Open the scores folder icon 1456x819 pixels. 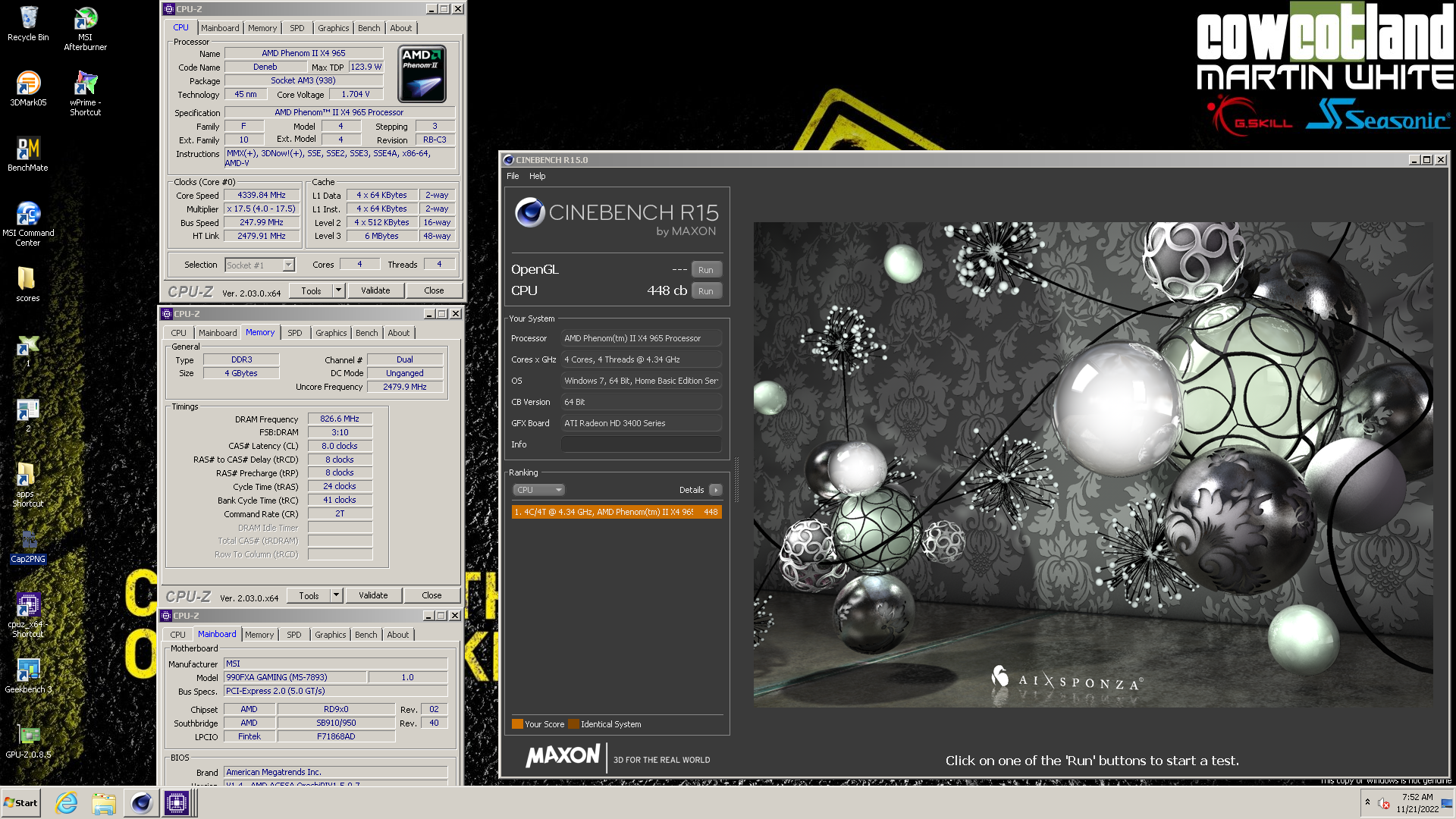[x=28, y=284]
